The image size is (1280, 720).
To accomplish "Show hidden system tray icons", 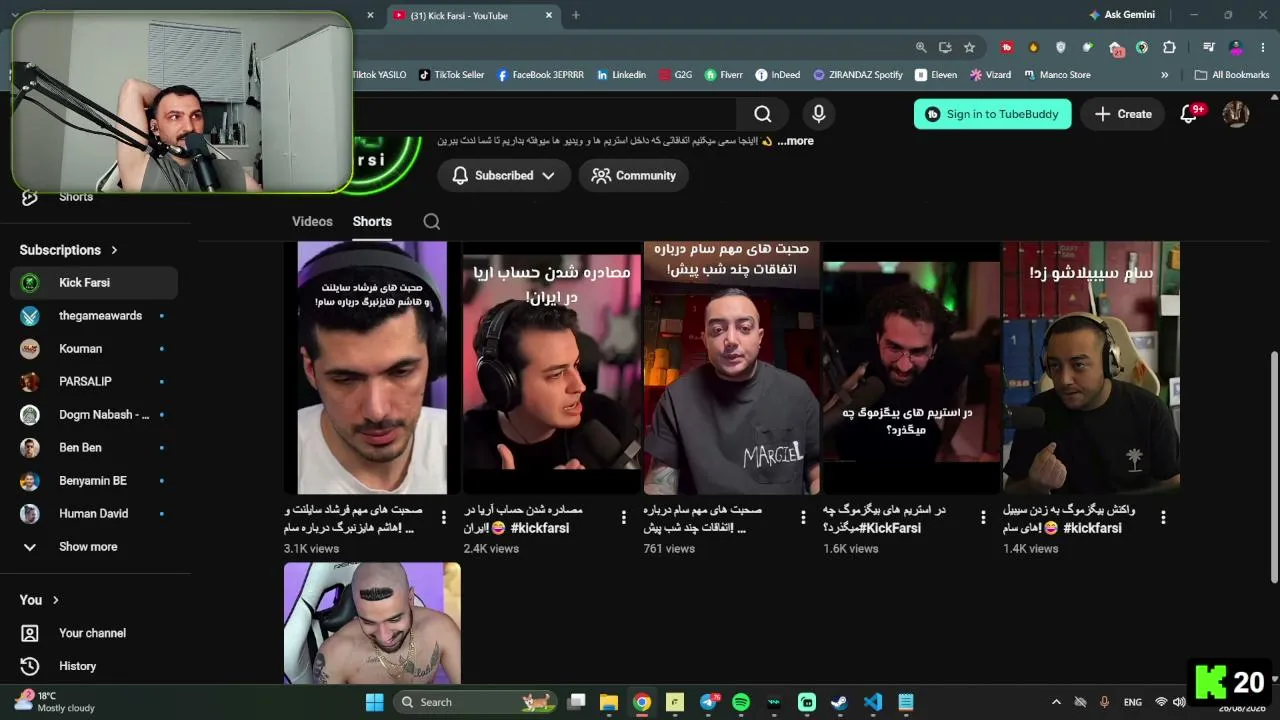I will [x=1055, y=702].
